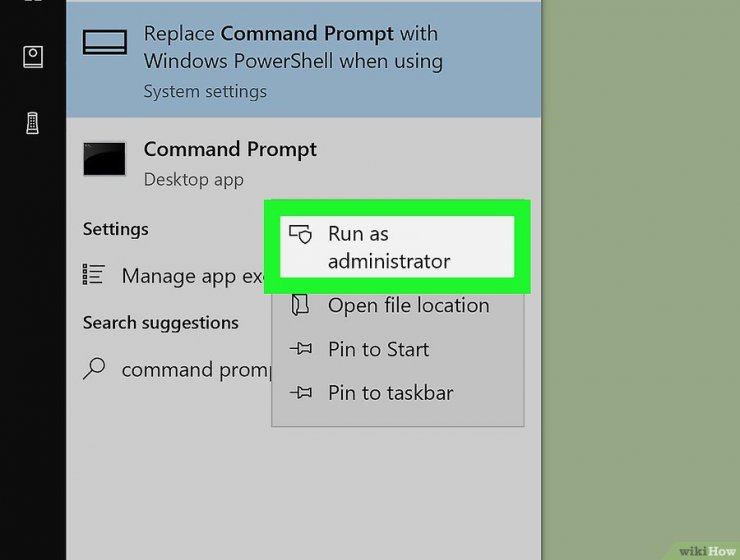The width and height of the screenshot is (740, 560).
Task: Click the keyboard-shaped system settings icon
Action: (105, 42)
